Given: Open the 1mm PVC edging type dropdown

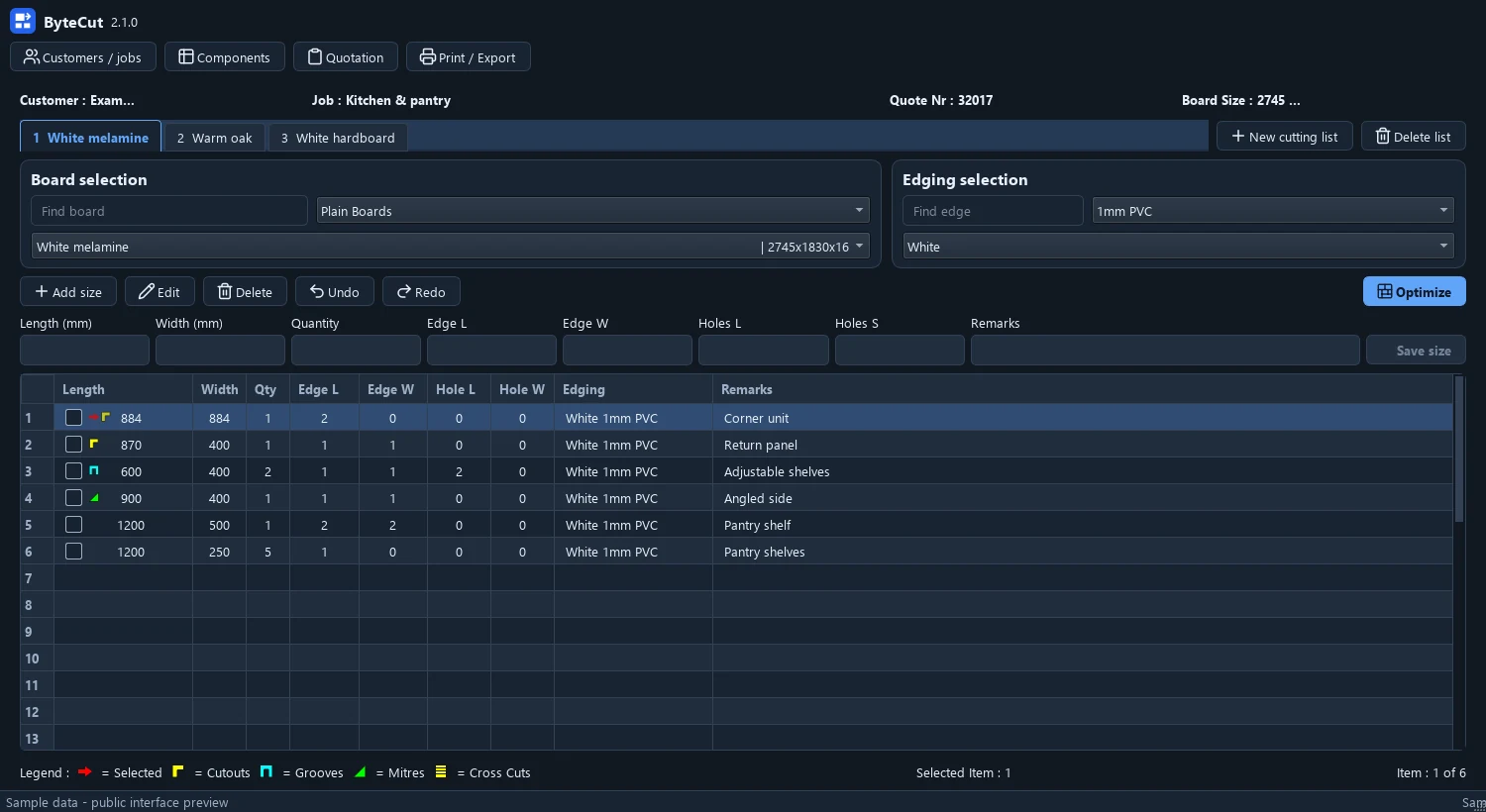Looking at the screenshot, I should click(1274, 211).
